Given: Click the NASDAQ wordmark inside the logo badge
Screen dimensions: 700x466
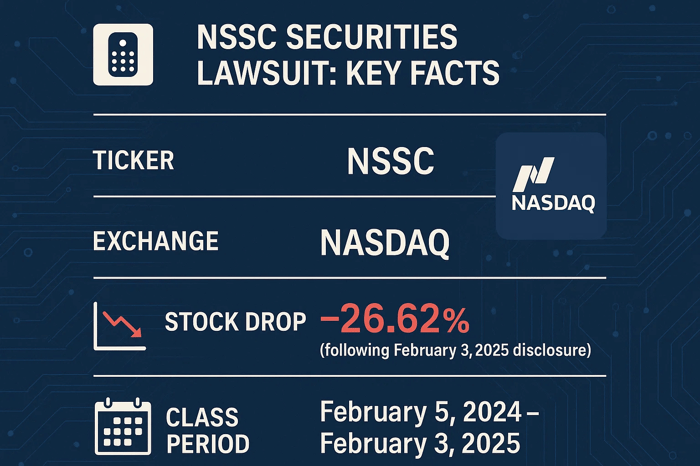Looking at the screenshot, I should tap(552, 205).
